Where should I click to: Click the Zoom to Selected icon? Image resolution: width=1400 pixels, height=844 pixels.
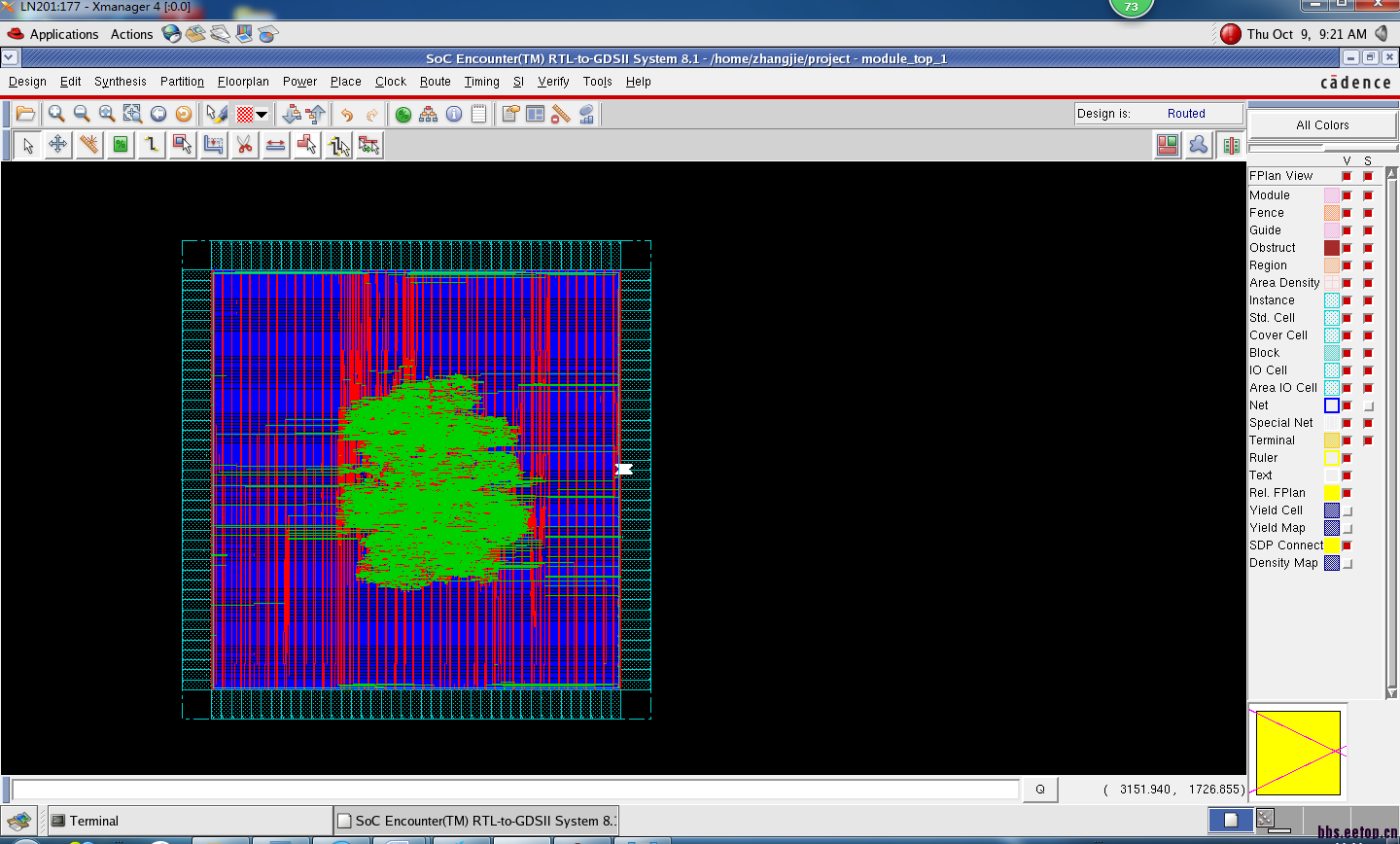click(132, 114)
